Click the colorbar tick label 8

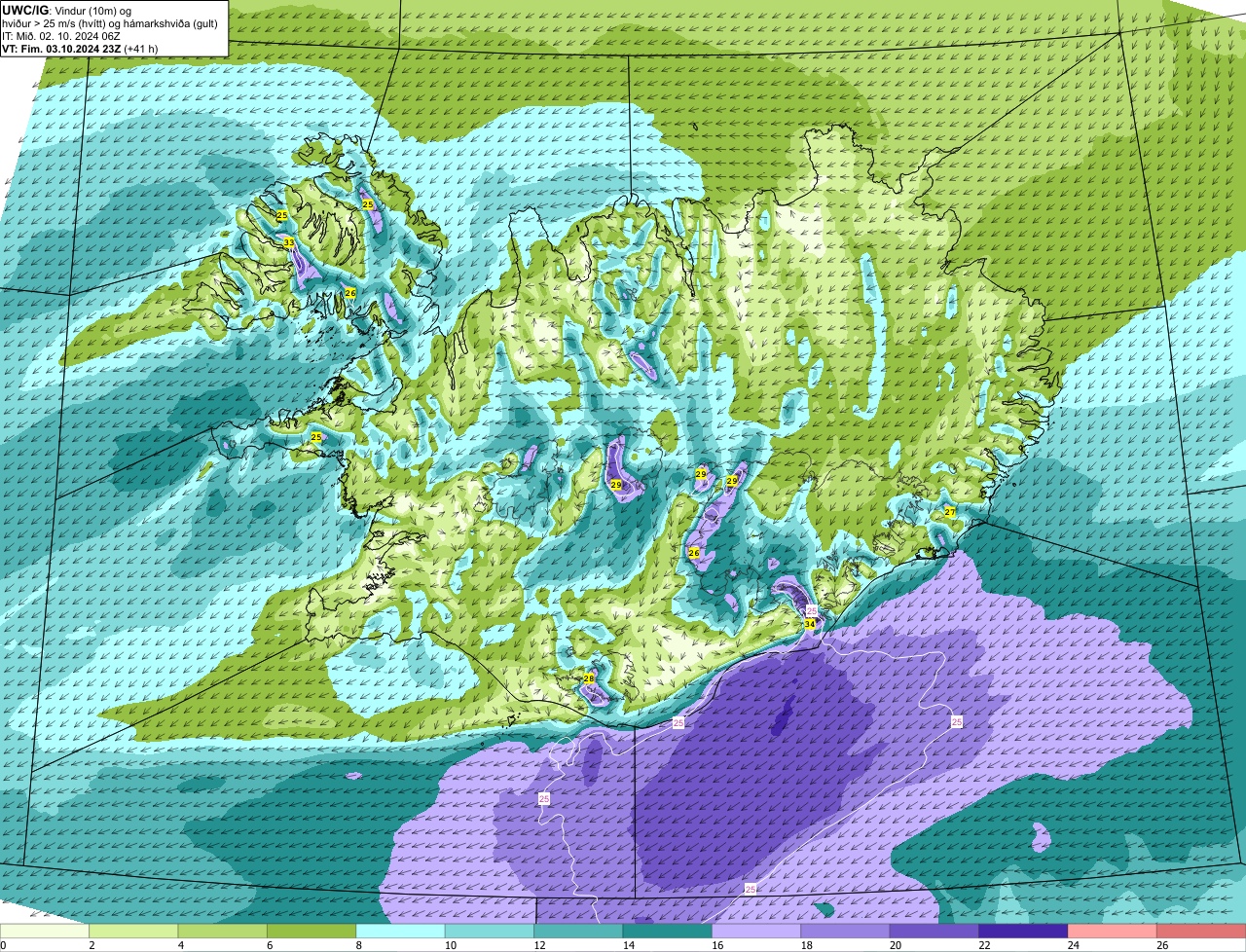click(x=358, y=945)
